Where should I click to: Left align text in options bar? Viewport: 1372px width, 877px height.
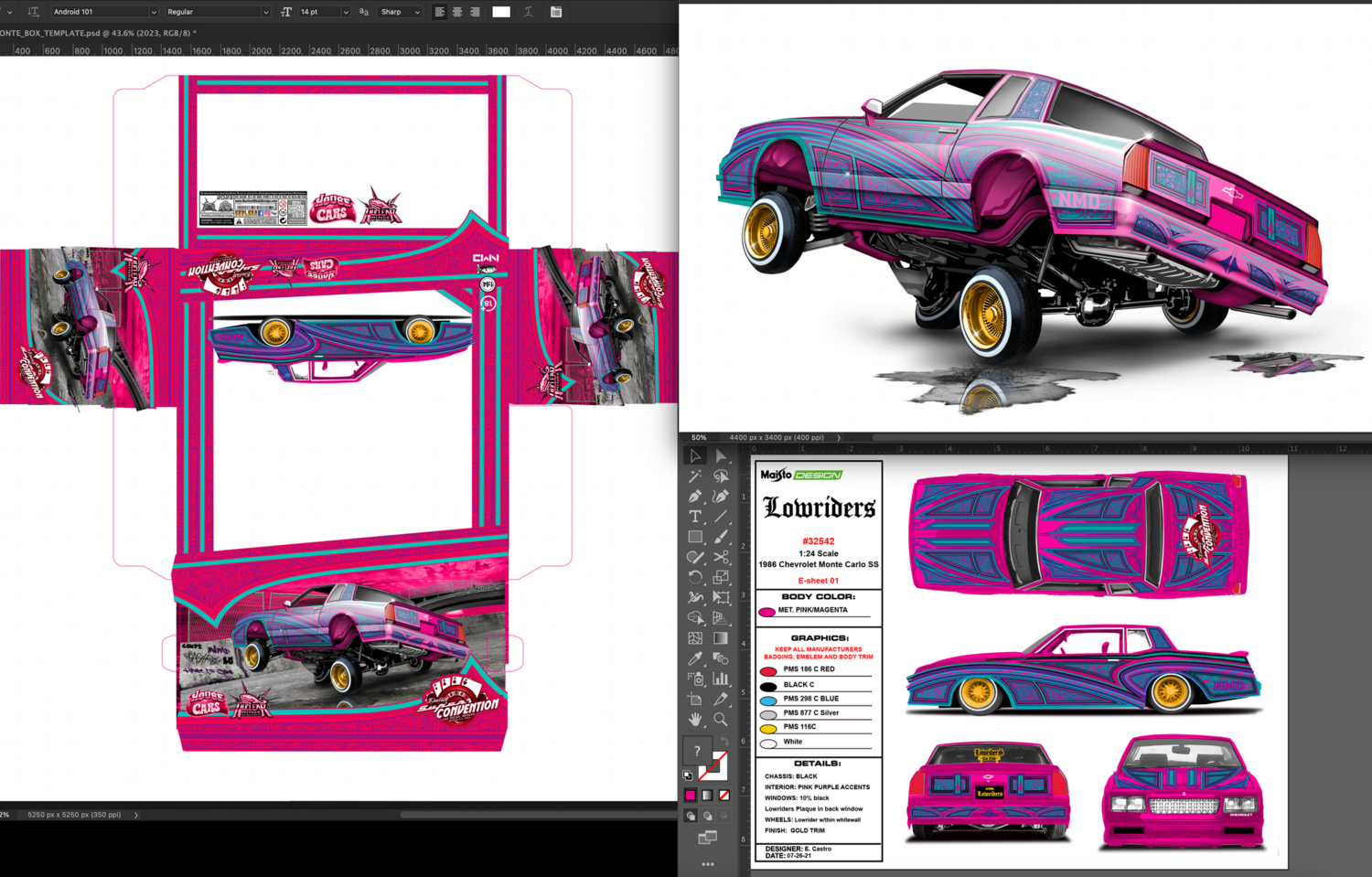coord(440,12)
